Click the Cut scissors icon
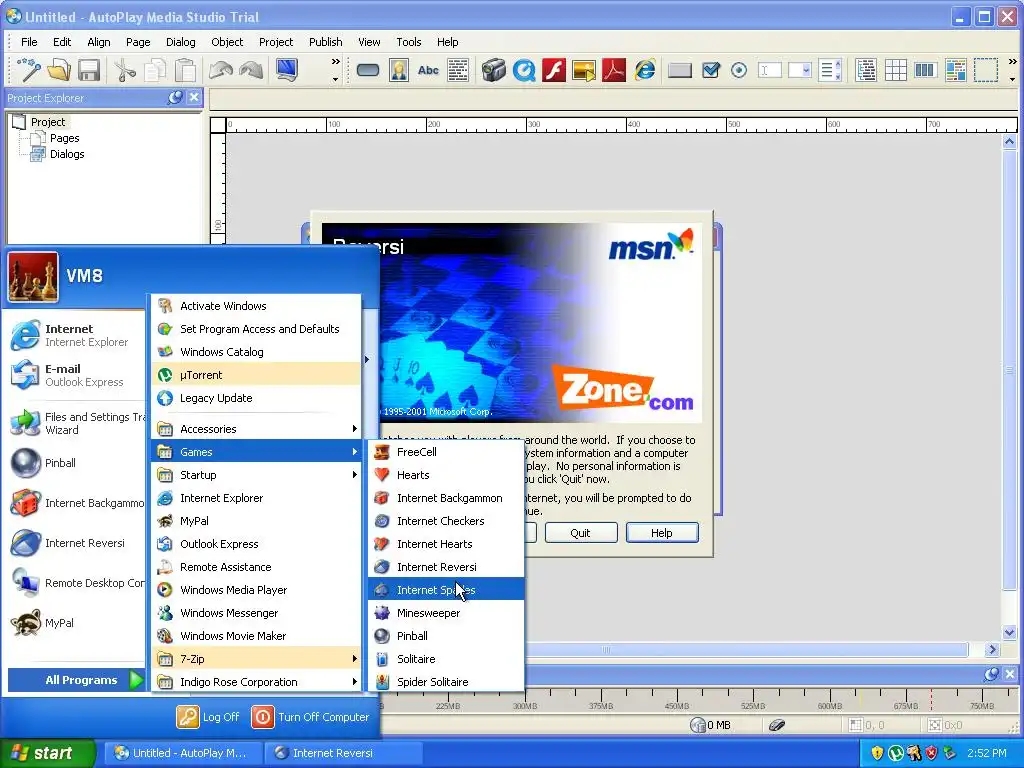This screenshot has width=1024, height=768. point(125,70)
